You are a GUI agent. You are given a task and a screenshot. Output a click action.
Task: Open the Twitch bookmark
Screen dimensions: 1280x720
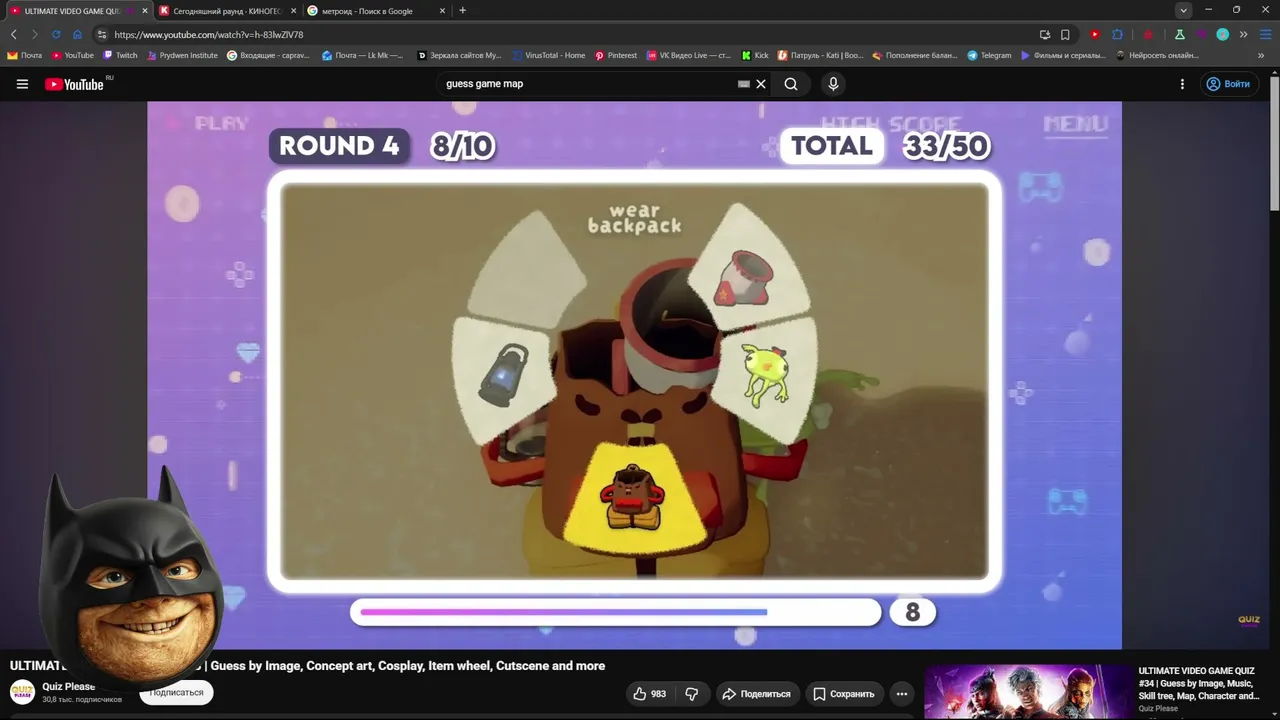(120, 56)
